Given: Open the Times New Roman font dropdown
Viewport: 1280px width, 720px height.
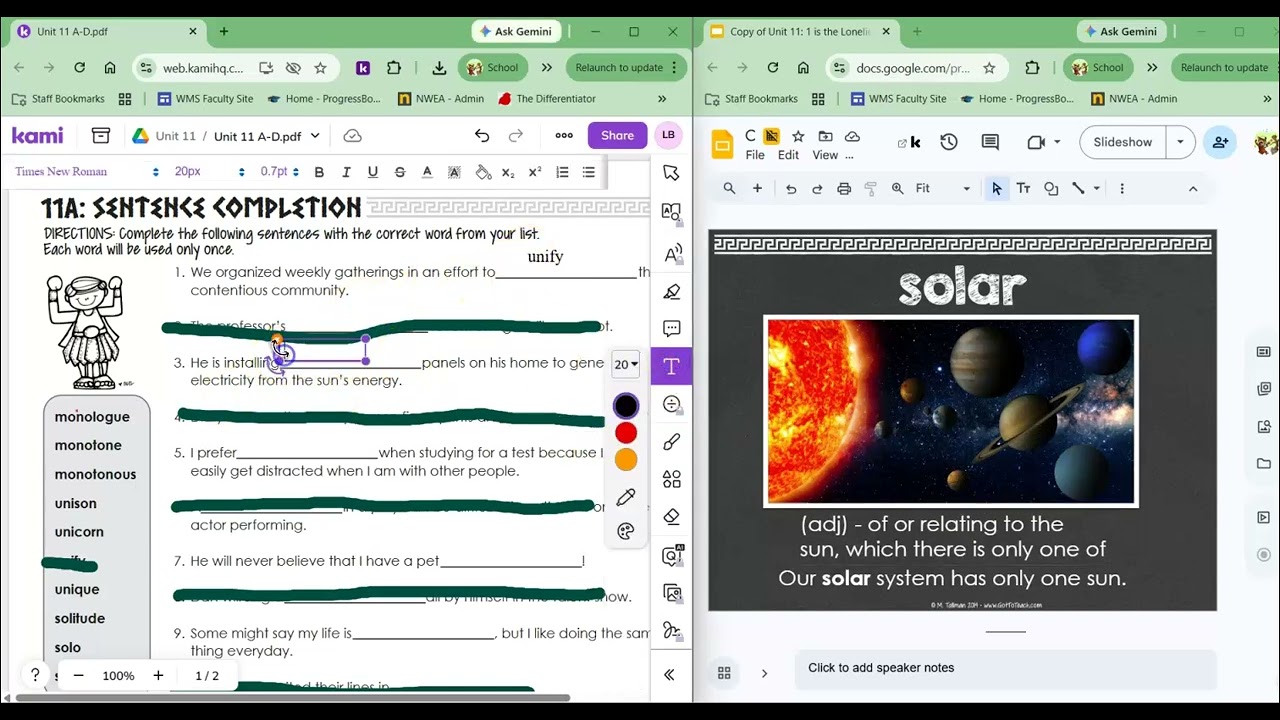Looking at the screenshot, I should [x=86, y=172].
